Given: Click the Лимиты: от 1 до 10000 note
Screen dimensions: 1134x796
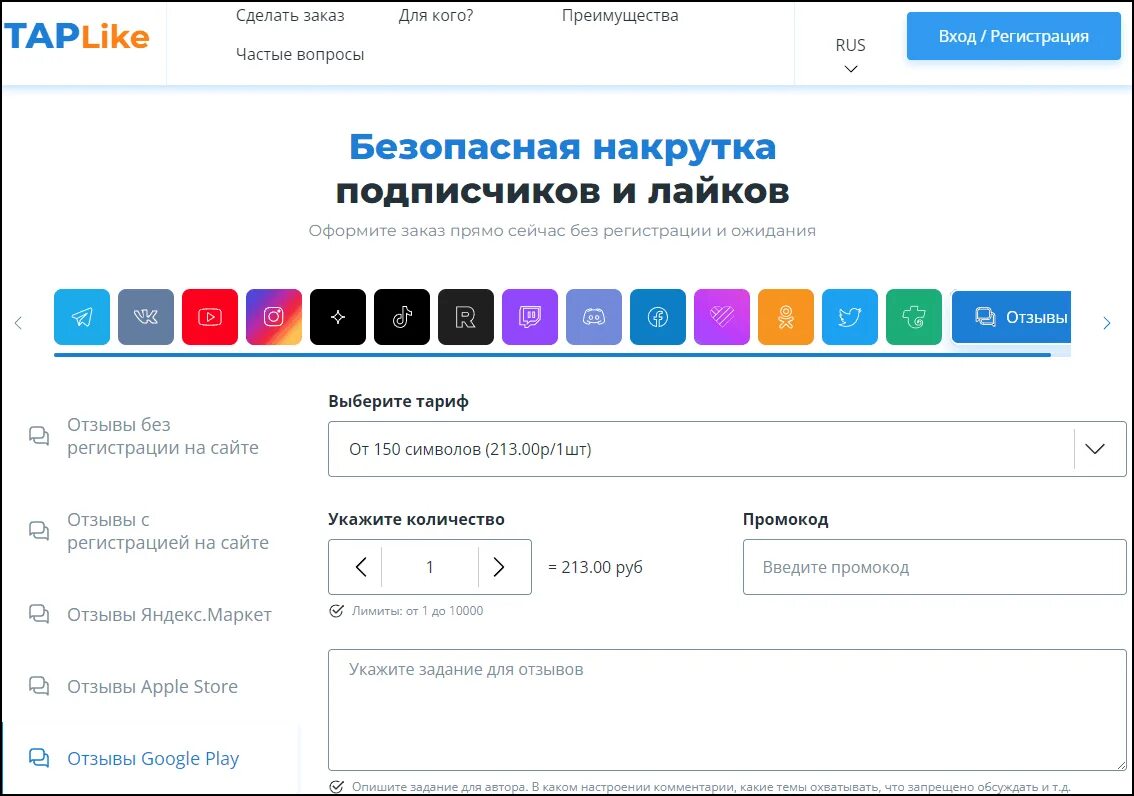Looking at the screenshot, I should 417,611.
